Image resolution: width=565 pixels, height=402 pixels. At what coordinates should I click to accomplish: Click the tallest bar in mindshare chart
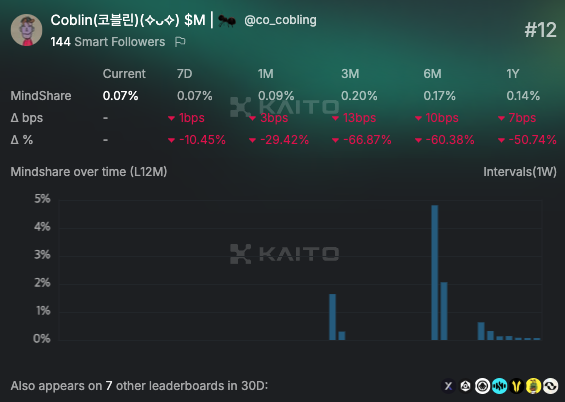435,272
